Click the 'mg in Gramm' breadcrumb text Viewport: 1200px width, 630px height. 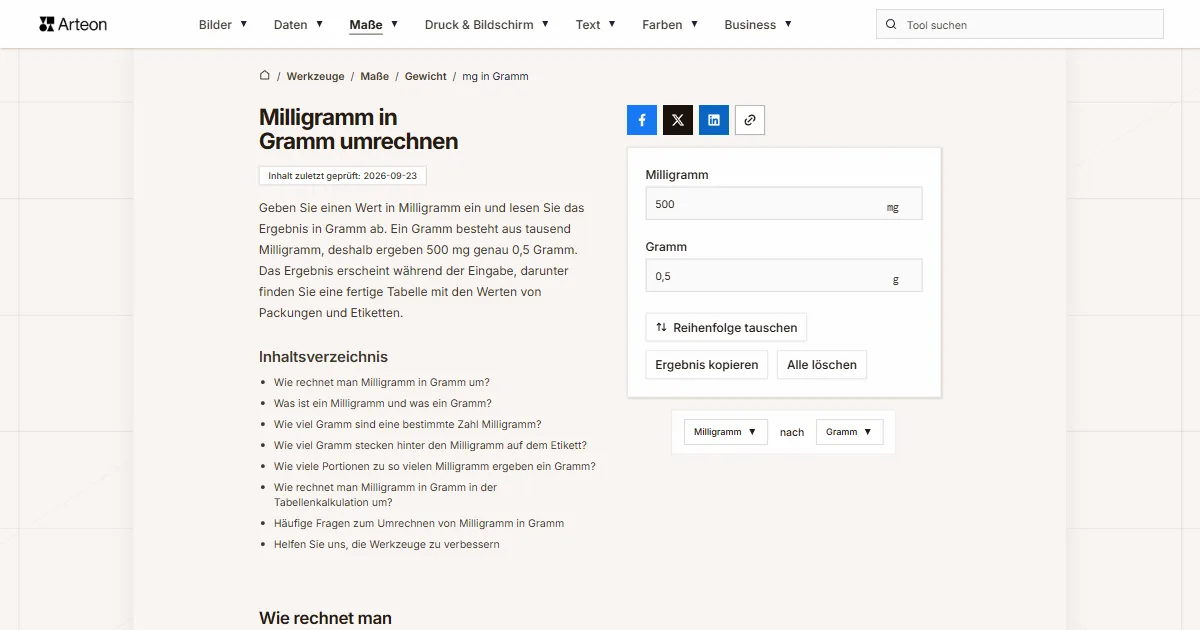[x=495, y=76]
